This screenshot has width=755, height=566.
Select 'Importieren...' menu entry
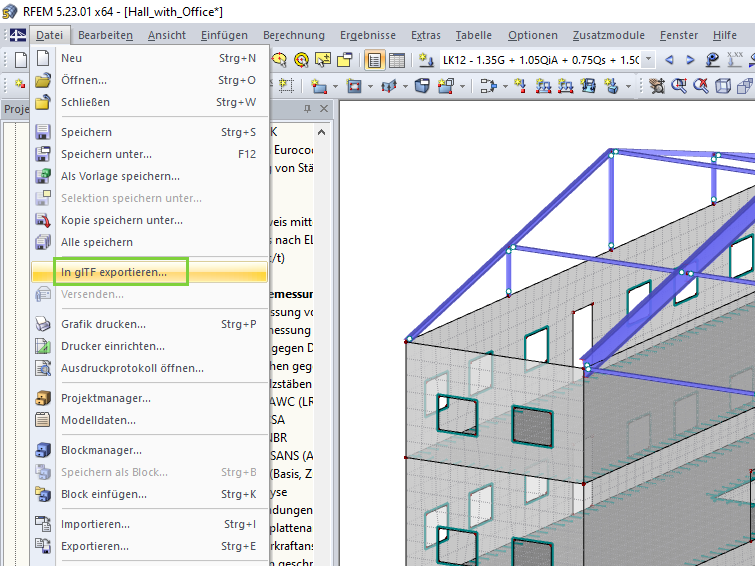coord(149,524)
